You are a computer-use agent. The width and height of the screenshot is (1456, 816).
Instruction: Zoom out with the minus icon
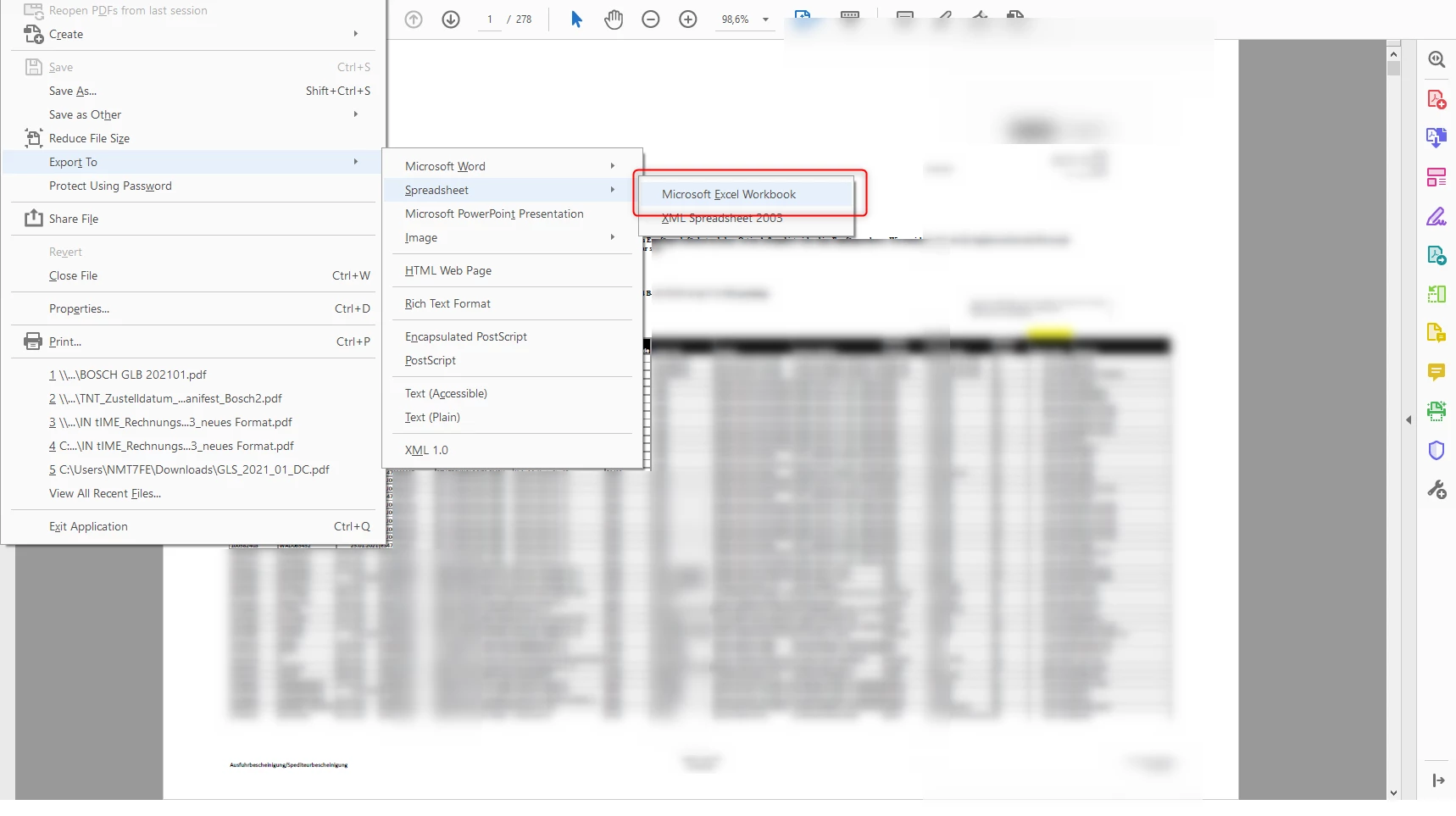click(x=651, y=19)
